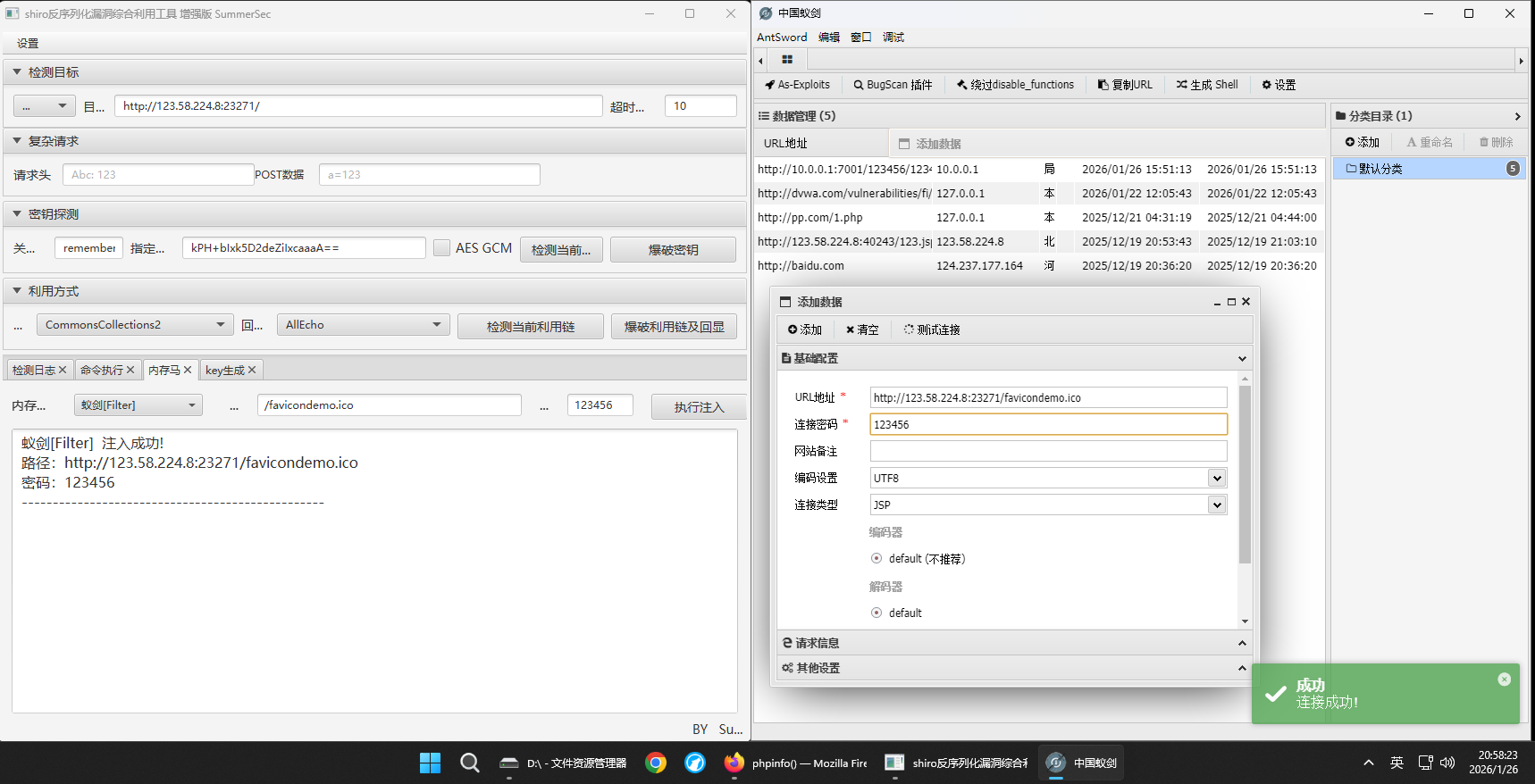Click scrollbar thumb in Add Data form

coord(1245,474)
